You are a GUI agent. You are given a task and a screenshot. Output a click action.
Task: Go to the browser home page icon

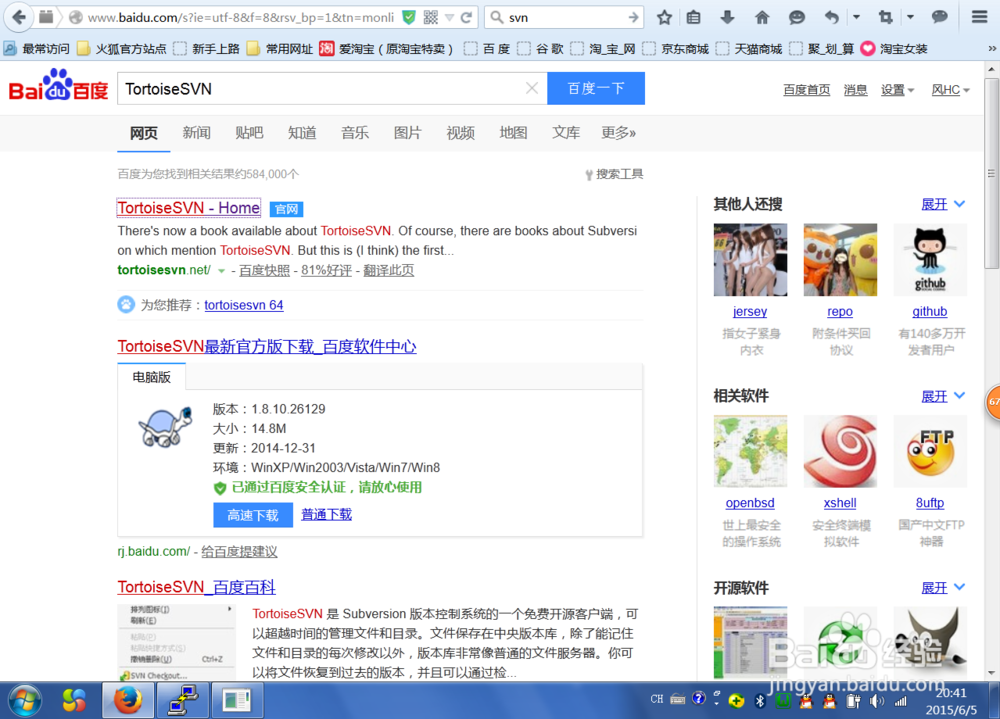[762, 17]
